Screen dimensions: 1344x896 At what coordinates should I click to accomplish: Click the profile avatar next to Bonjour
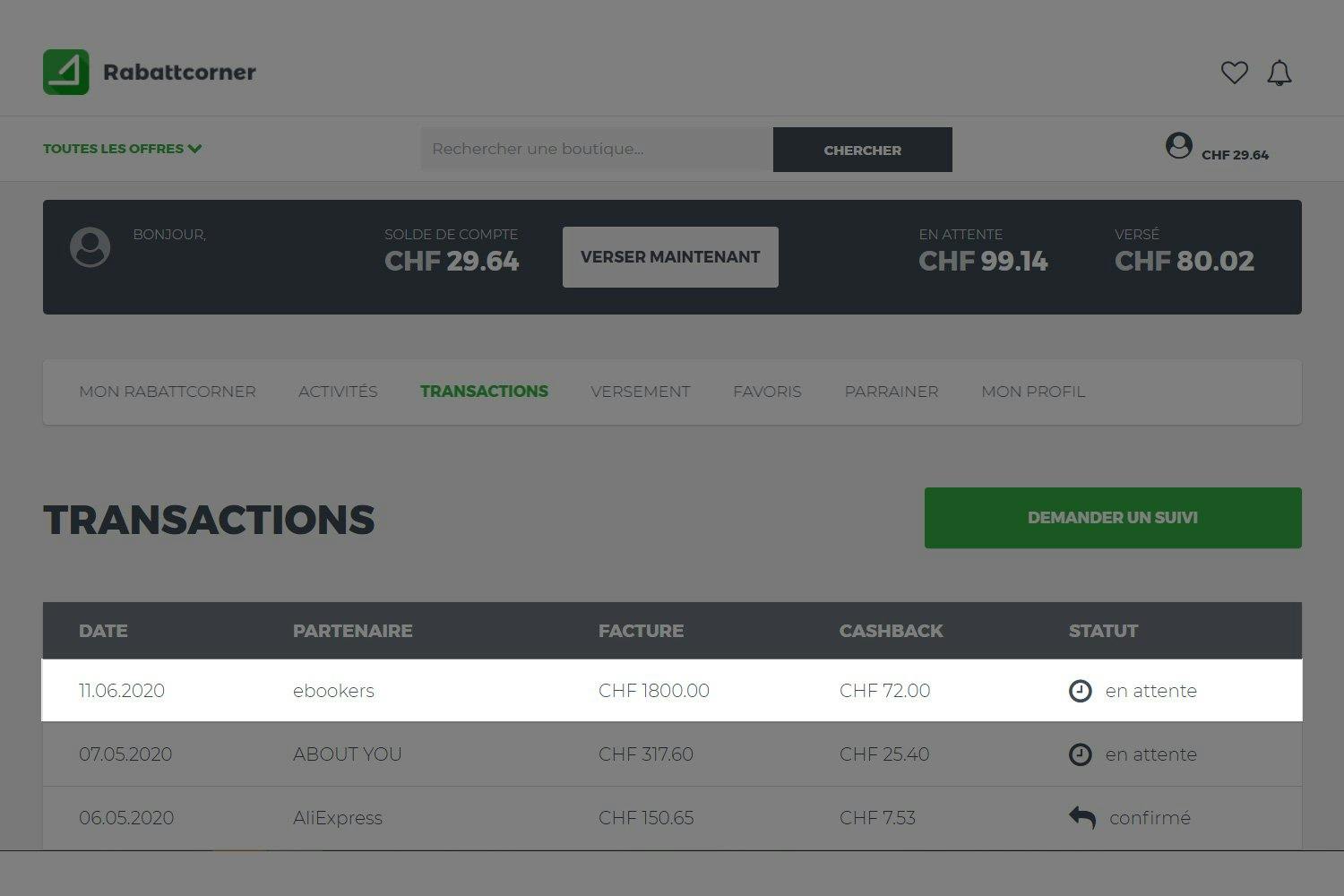pos(90,247)
